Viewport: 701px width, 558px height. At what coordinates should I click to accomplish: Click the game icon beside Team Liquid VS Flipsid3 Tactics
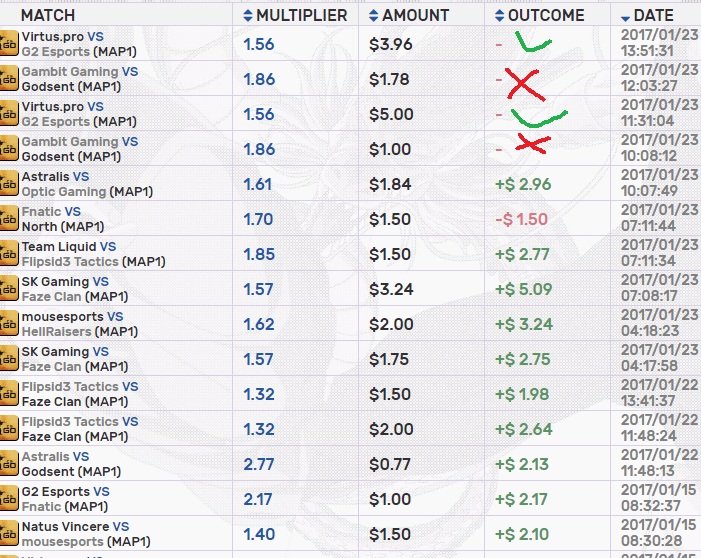(x=8, y=254)
